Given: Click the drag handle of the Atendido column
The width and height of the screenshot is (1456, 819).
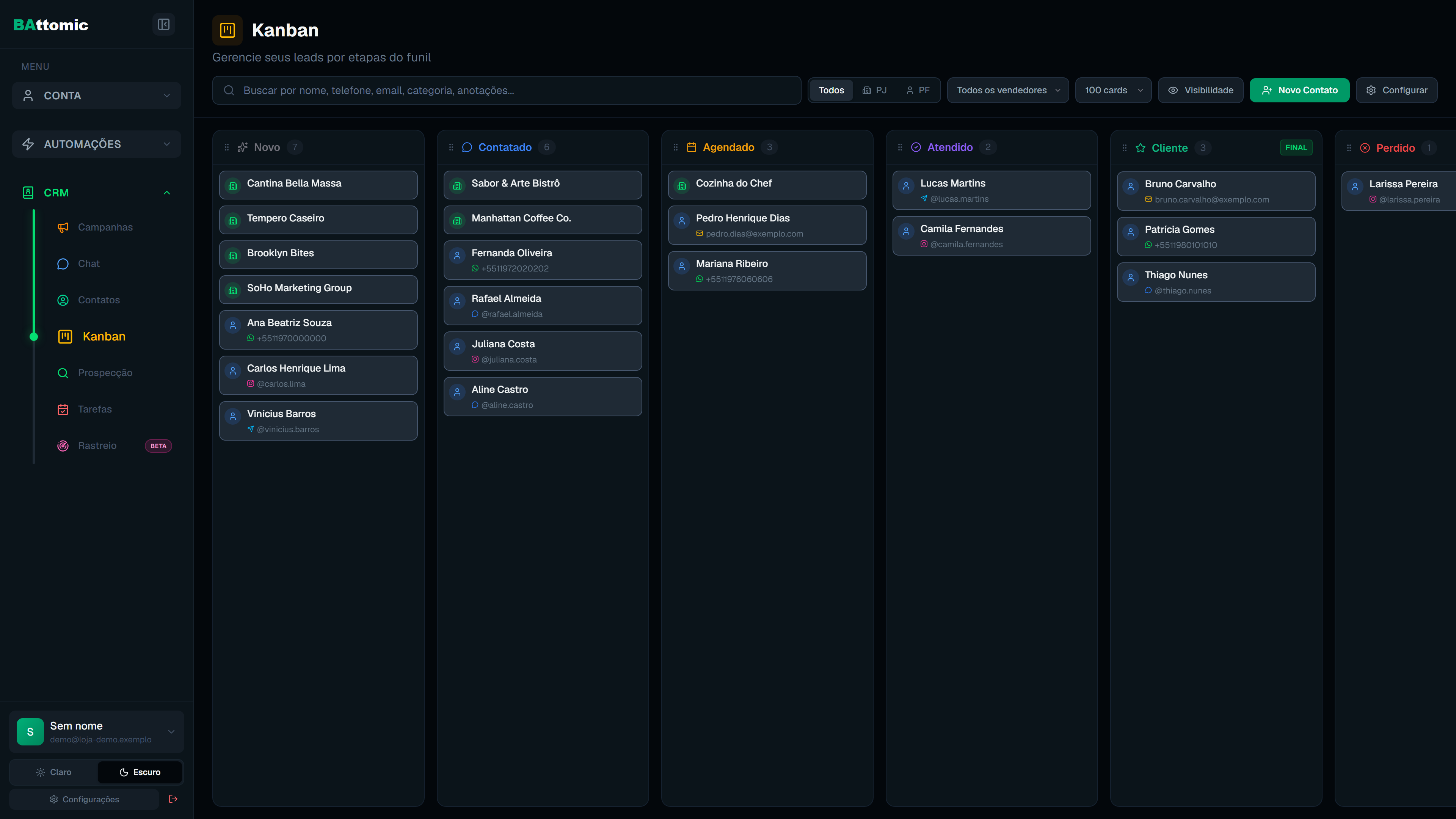Looking at the screenshot, I should tap(900, 147).
